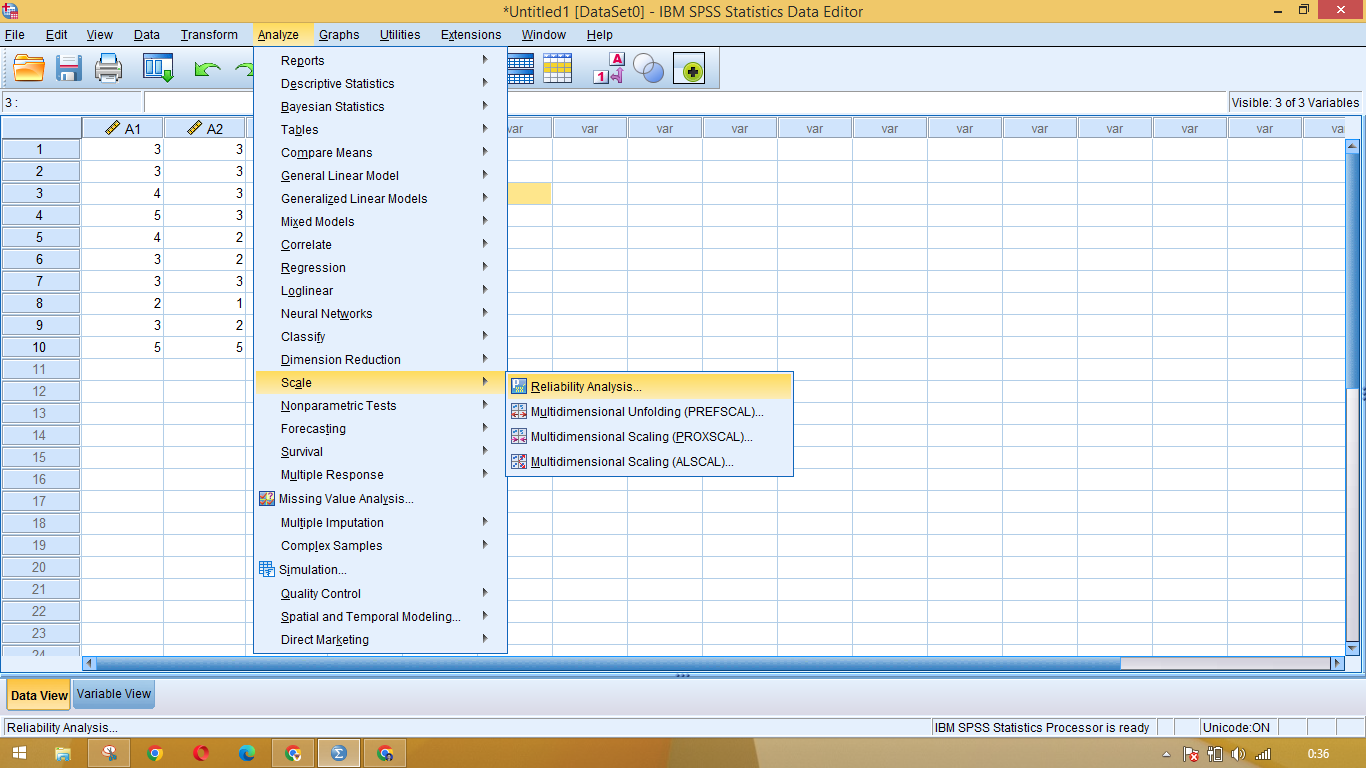
Task: Click the volume speaker tray icon
Action: click(x=1238, y=754)
